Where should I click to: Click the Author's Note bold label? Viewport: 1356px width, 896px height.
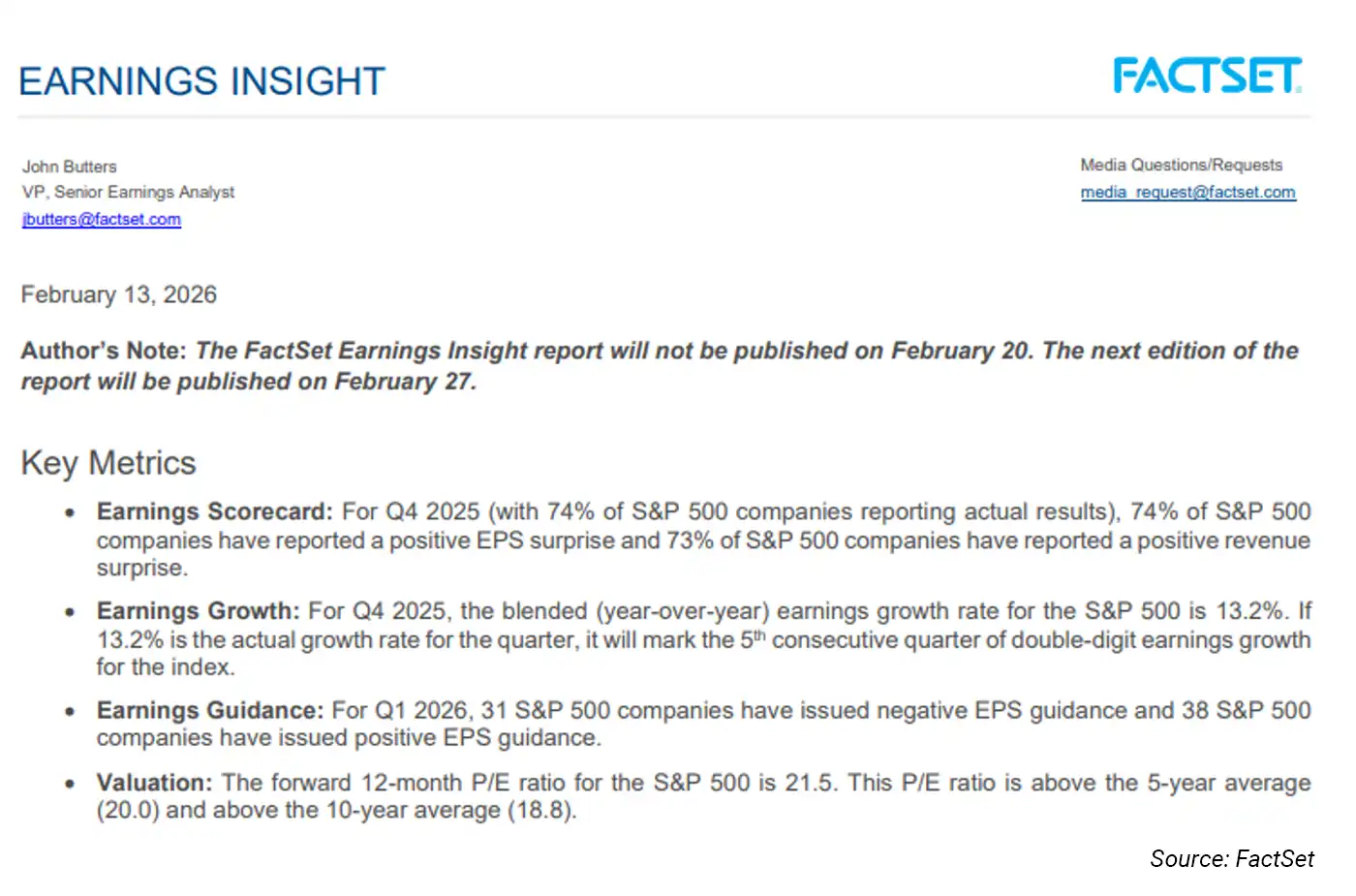(104, 351)
